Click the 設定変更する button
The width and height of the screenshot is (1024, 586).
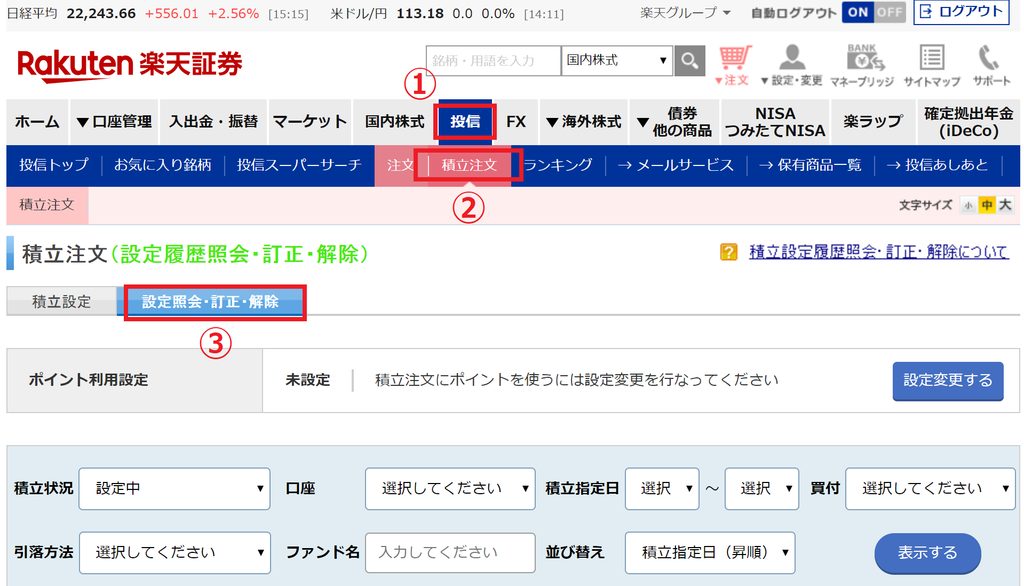(x=948, y=381)
